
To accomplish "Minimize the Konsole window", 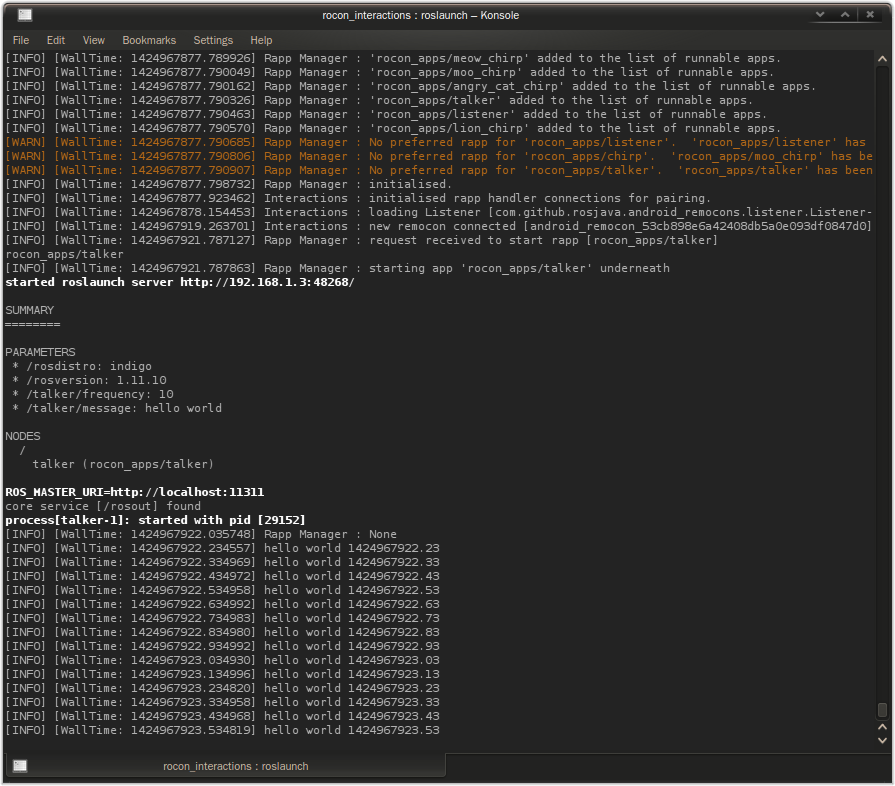I will (821, 15).
